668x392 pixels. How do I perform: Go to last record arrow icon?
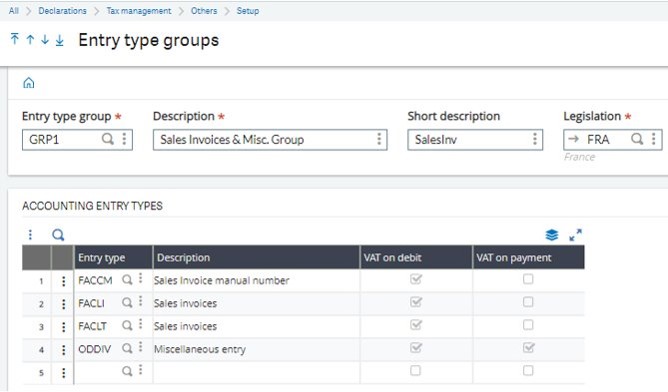[60, 40]
